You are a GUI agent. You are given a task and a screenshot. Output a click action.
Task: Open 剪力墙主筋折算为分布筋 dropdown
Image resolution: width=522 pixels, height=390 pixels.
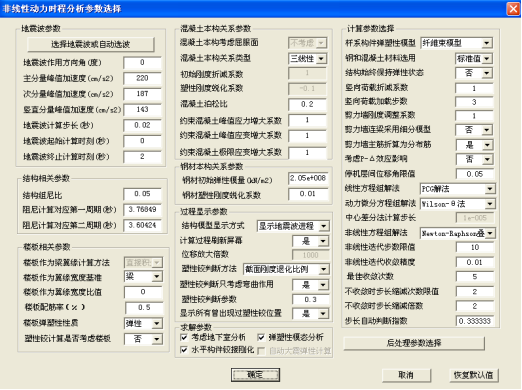pyautogui.click(x=475, y=145)
